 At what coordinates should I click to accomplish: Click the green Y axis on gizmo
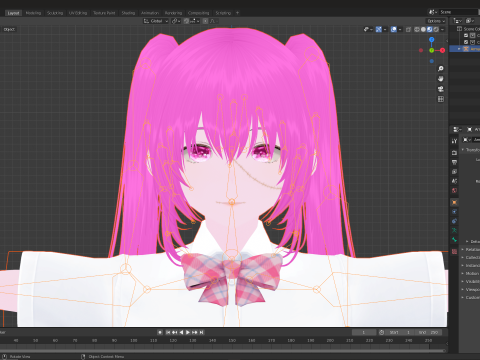pyautogui.click(x=432, y=50)
